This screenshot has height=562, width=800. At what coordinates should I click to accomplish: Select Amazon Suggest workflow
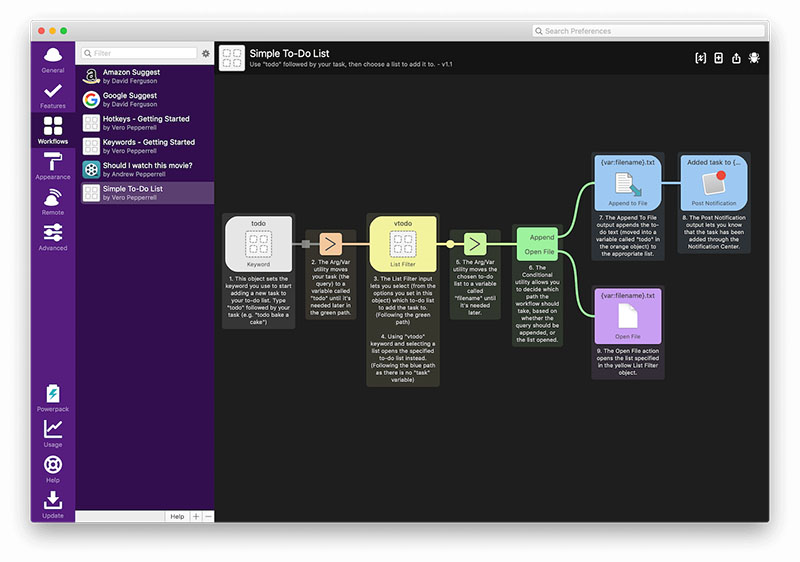[146, 76]
